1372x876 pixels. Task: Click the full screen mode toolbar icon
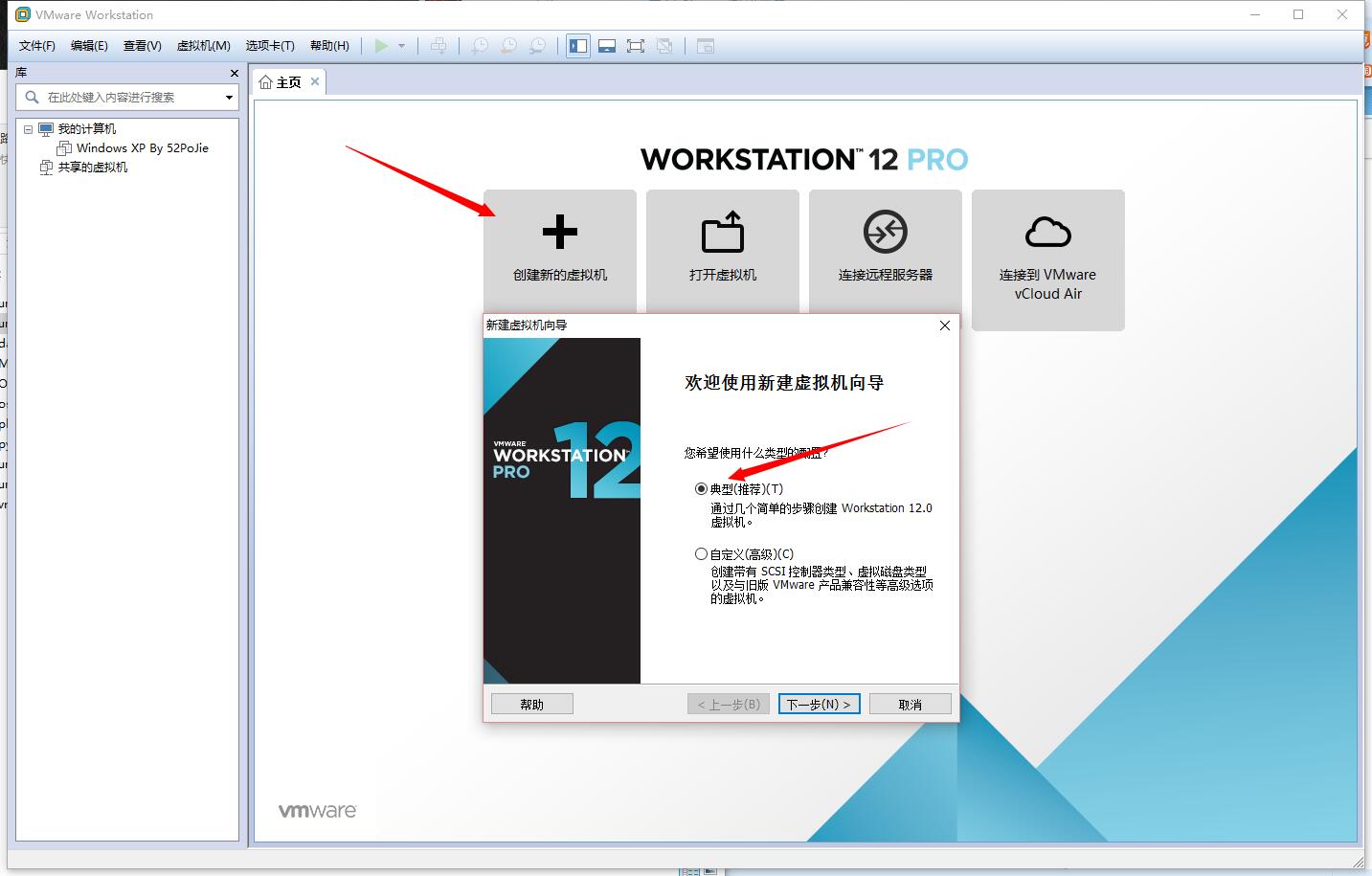pos(636,46)
